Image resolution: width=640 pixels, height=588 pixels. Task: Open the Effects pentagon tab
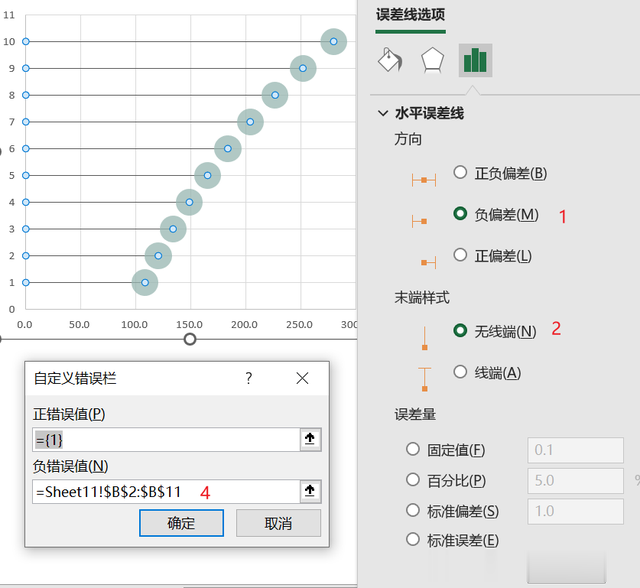coord(432,61)
